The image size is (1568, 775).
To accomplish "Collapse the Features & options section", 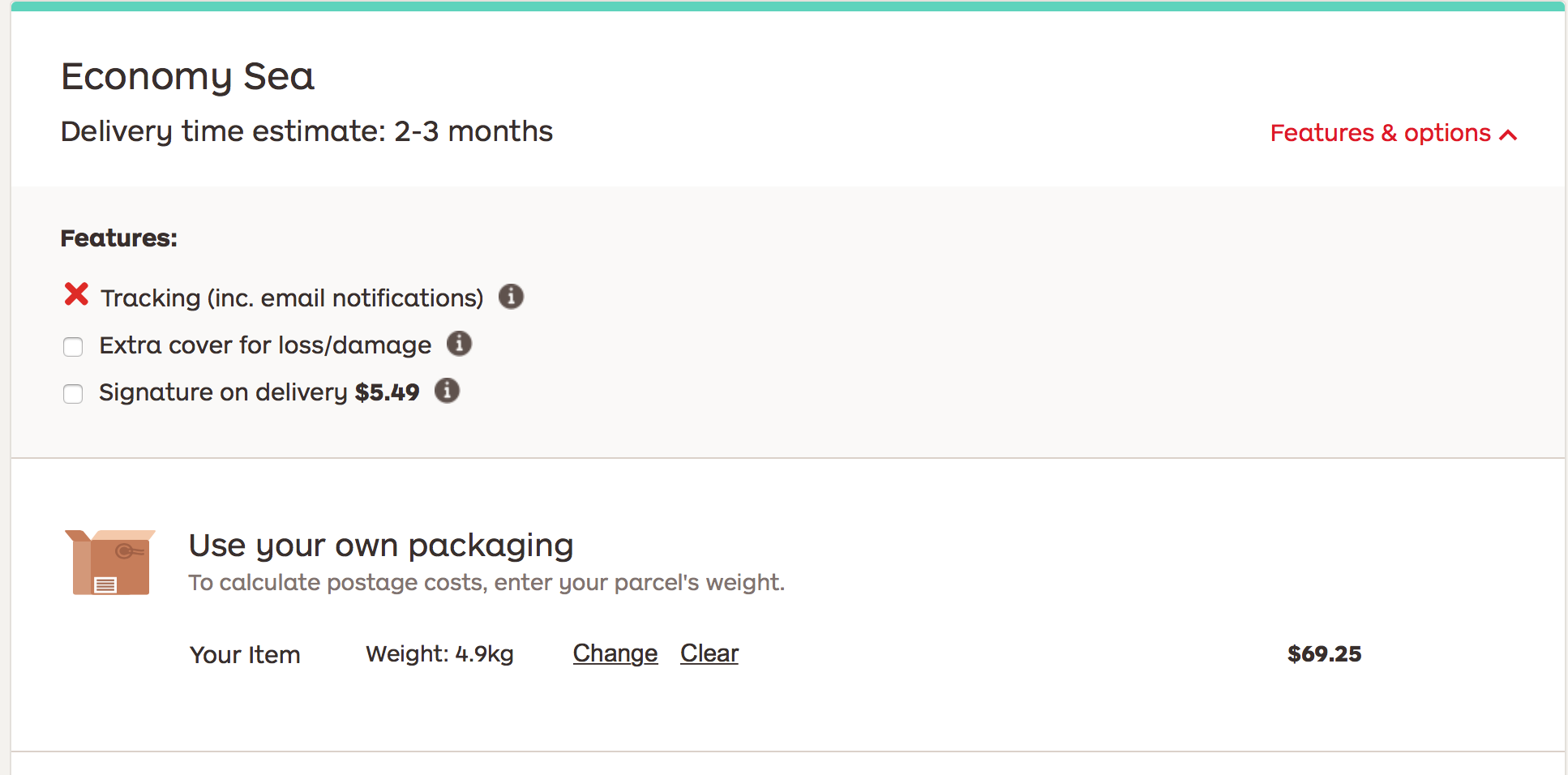I will click(x=1393, y=133).
